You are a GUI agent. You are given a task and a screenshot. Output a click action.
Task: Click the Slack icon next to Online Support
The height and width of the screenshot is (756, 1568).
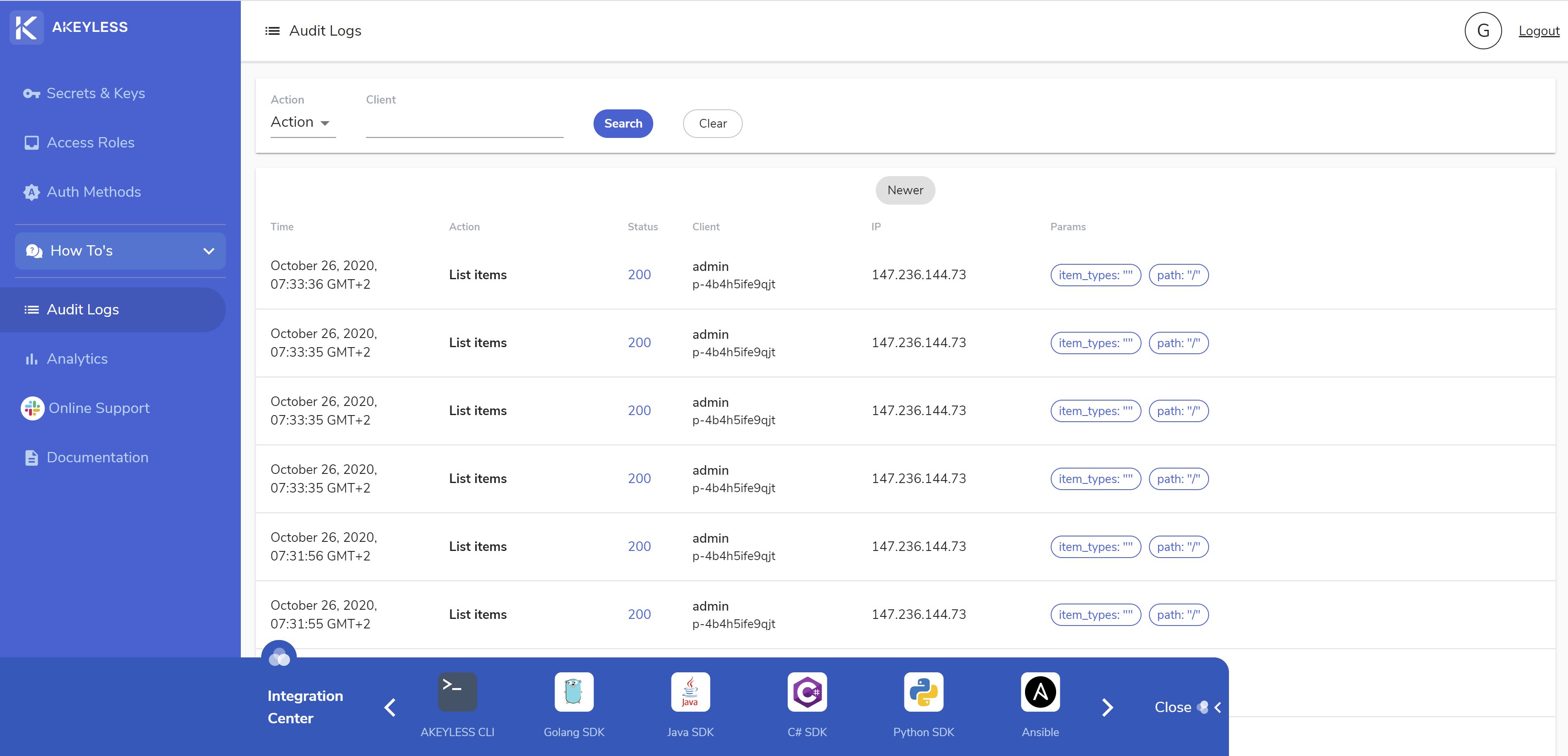pos(32,408)
